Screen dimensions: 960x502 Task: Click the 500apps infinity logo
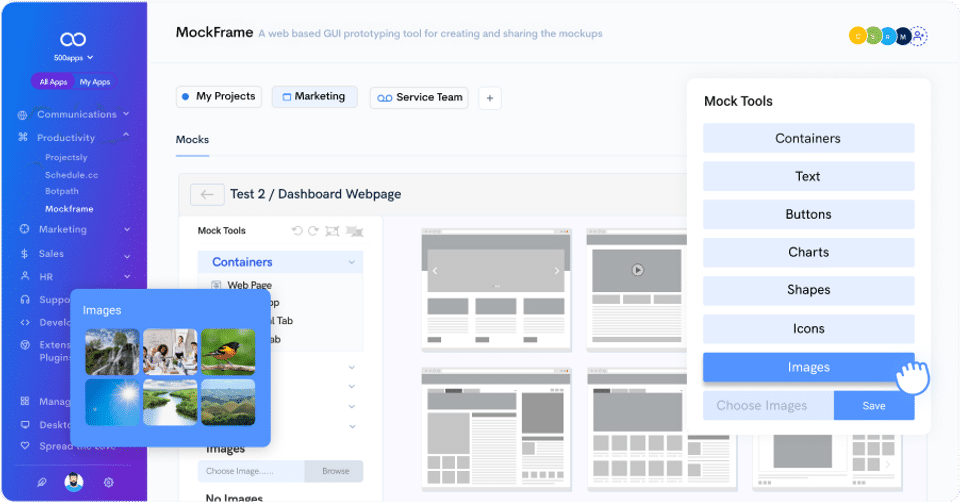pos(73,39)
